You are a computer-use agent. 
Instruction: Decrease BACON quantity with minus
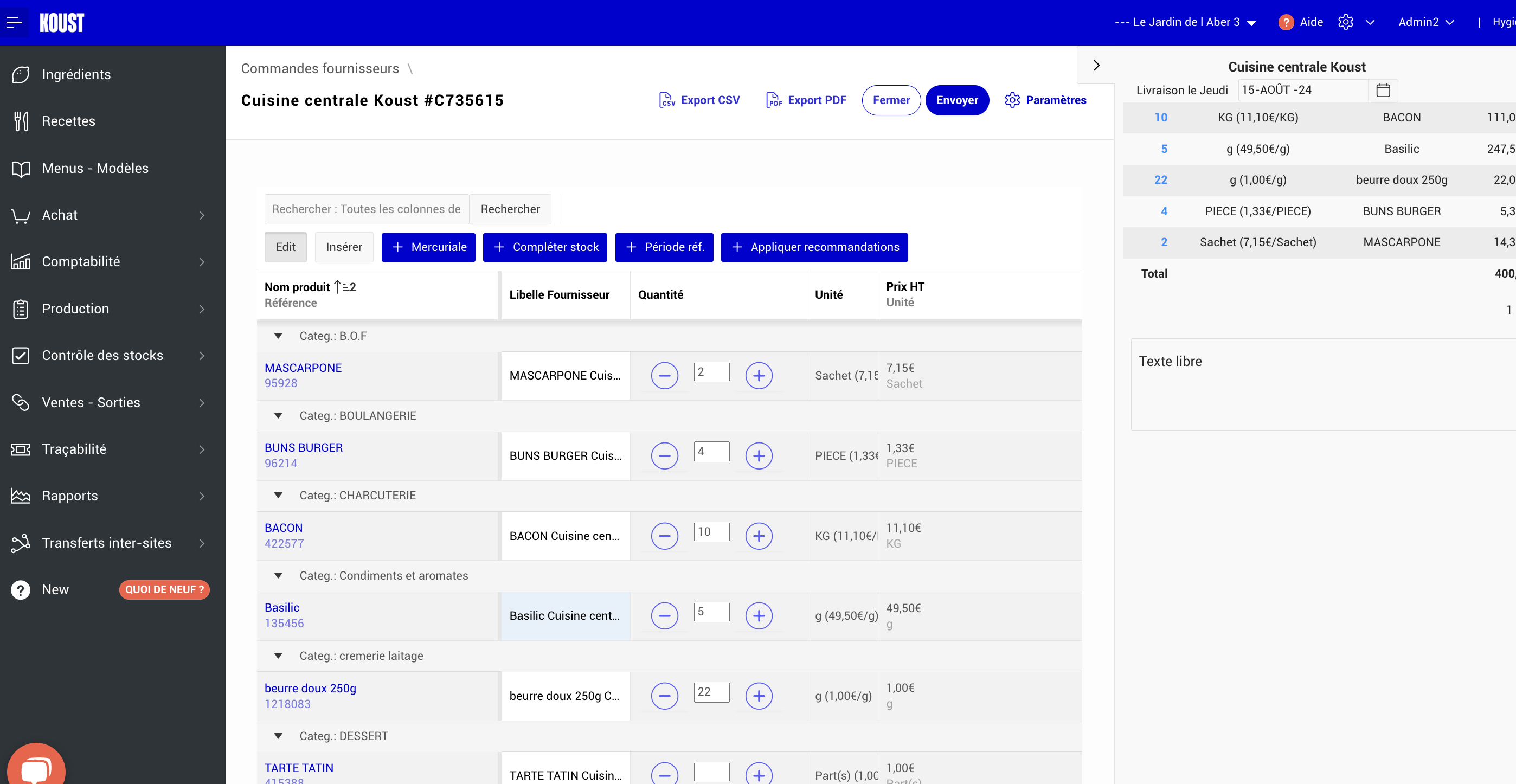tap(664, 536)
